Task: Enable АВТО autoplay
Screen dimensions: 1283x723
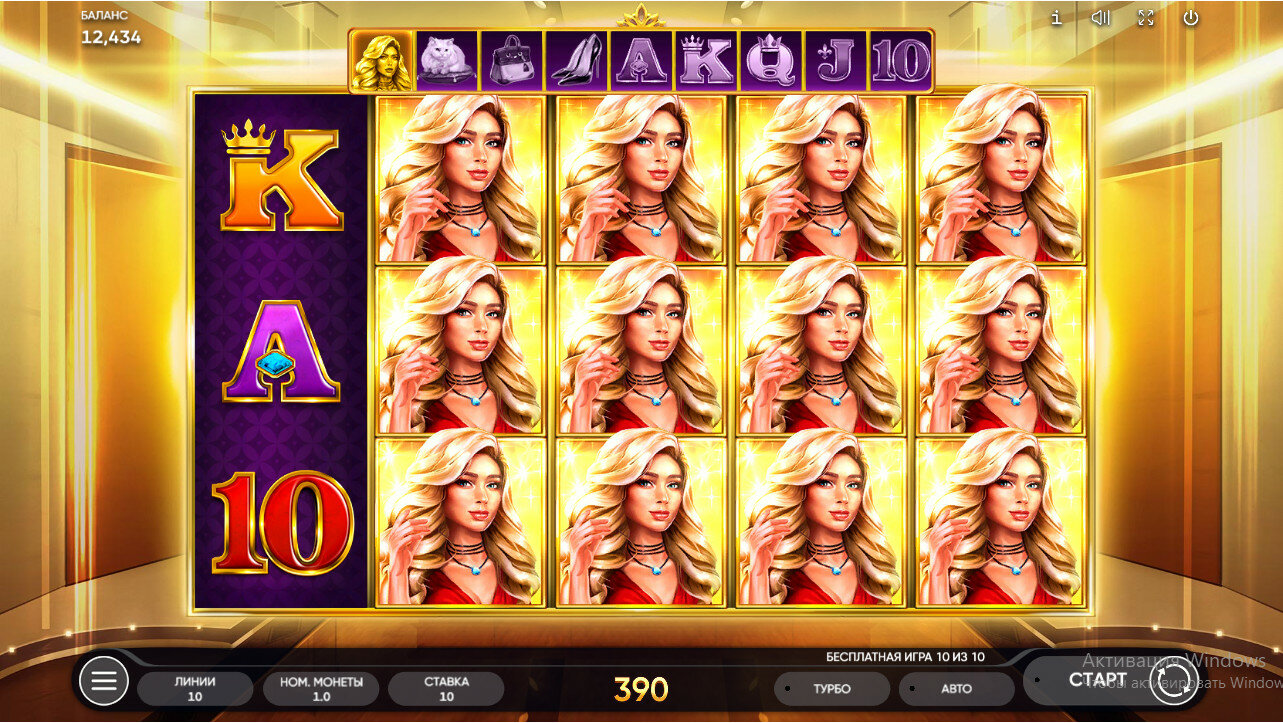Action: 956,689
